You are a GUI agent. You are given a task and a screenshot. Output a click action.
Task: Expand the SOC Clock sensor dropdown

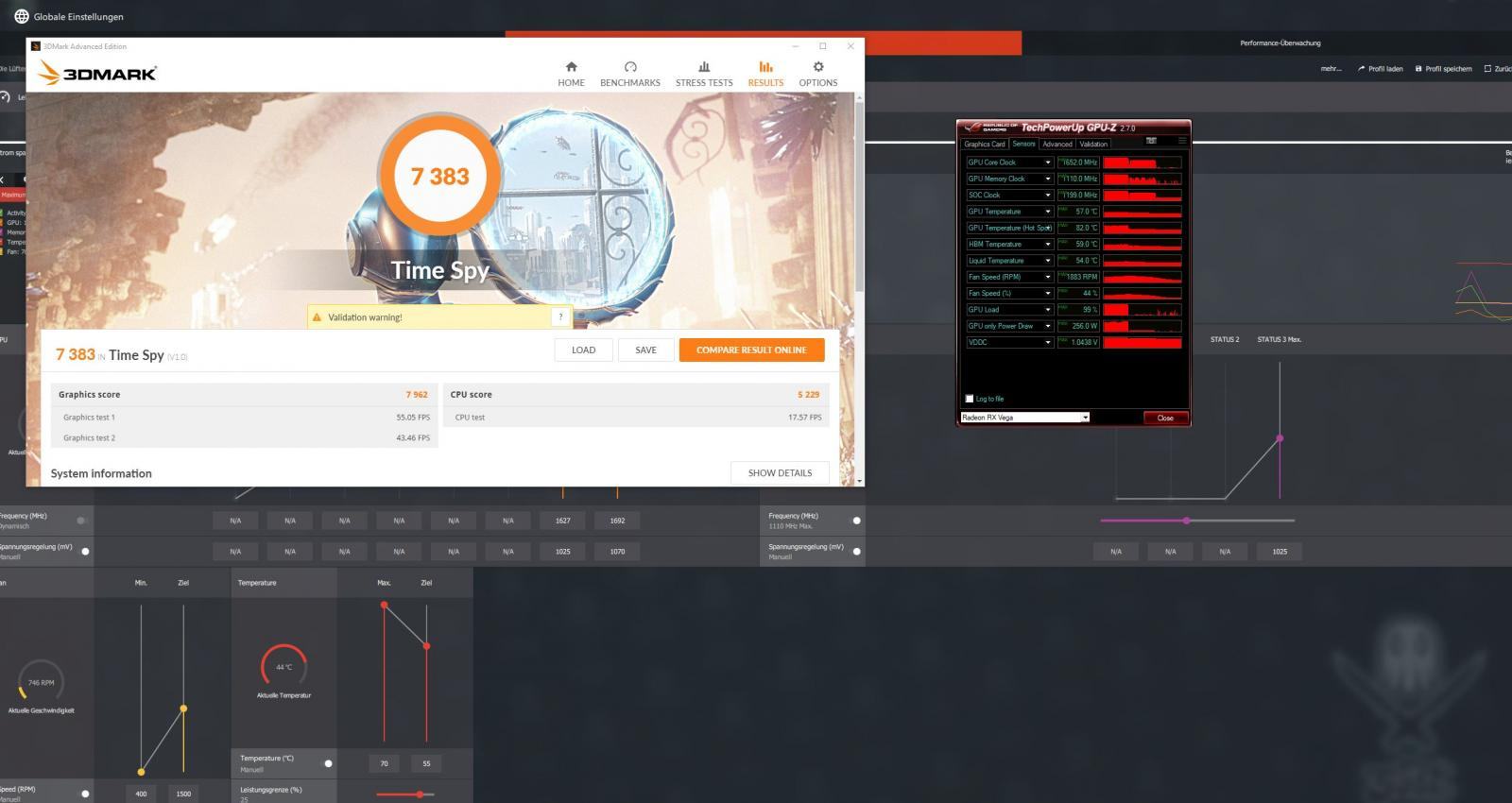(x=1047, y=195)
